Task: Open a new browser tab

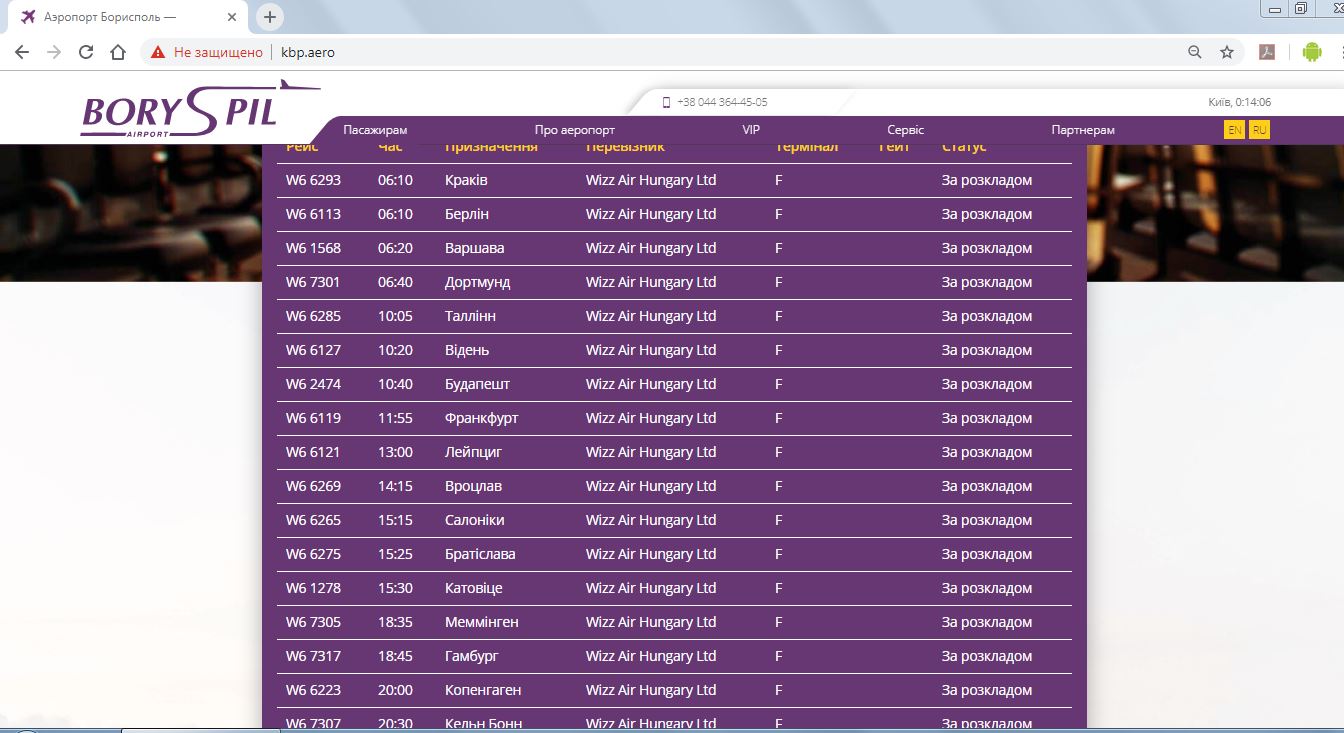Action: click(269, 17)
